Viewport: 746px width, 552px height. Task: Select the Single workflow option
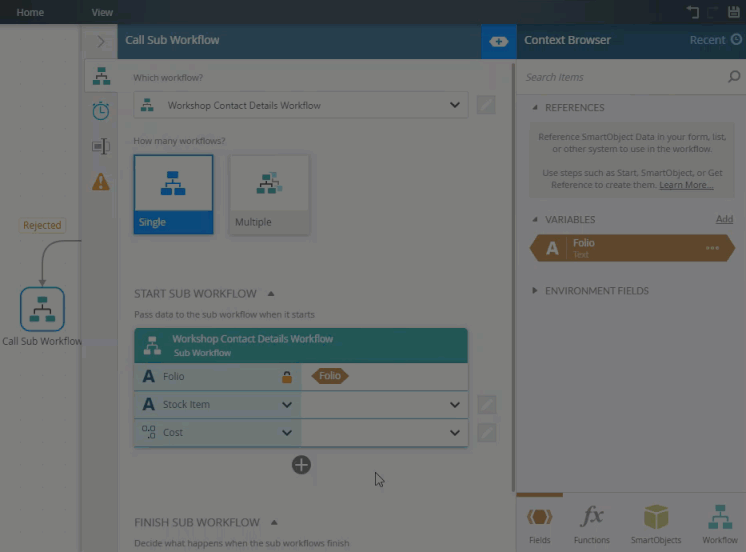[173, 194]
